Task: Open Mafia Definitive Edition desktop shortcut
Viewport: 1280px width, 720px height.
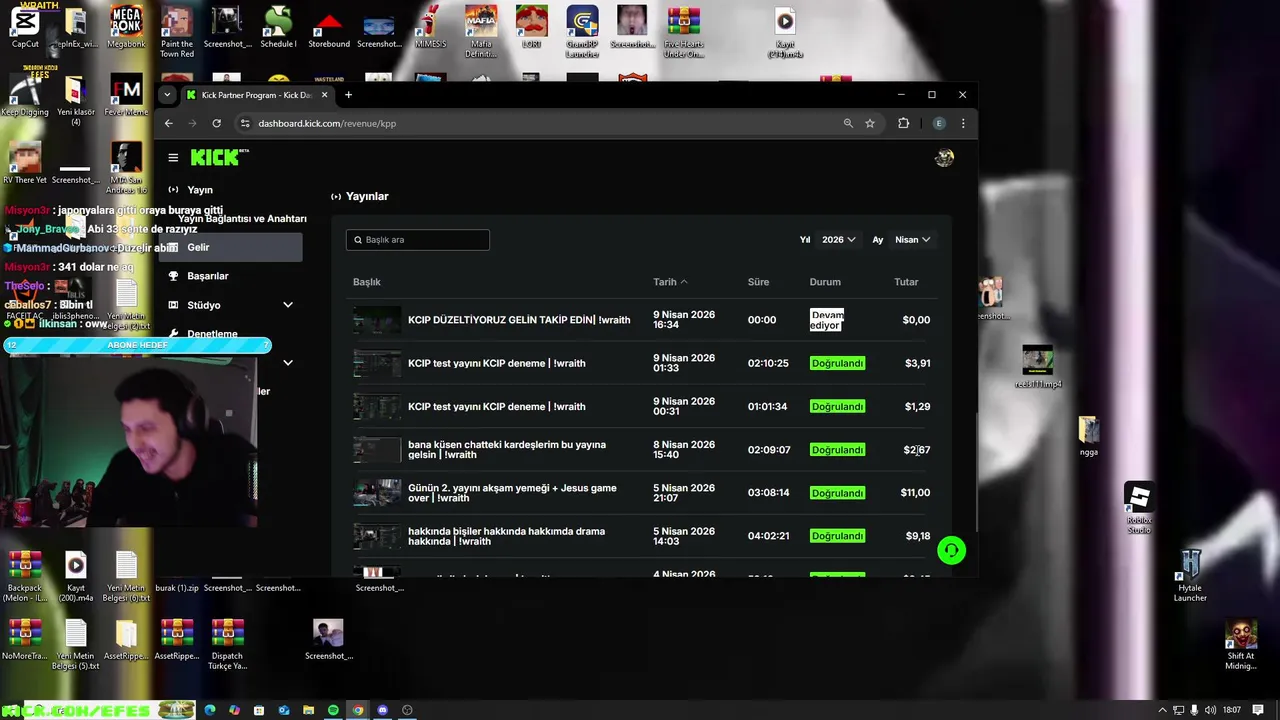Action: coord(481,32)
